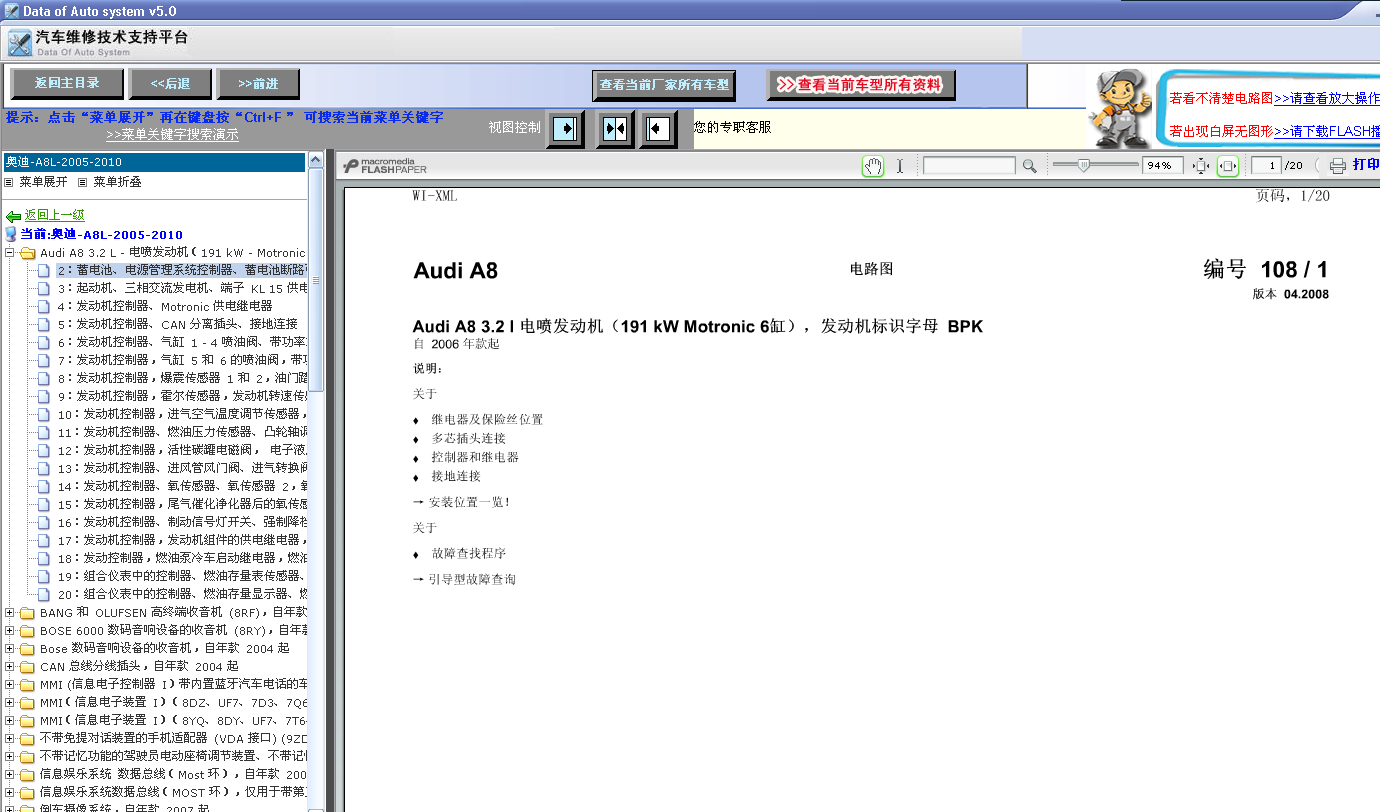Image resolution: width=1380 pixels, height=812 pixels.
Task: Click the page icon for item 12 活性碳罐电磁阀
Action: coord(44,450)
